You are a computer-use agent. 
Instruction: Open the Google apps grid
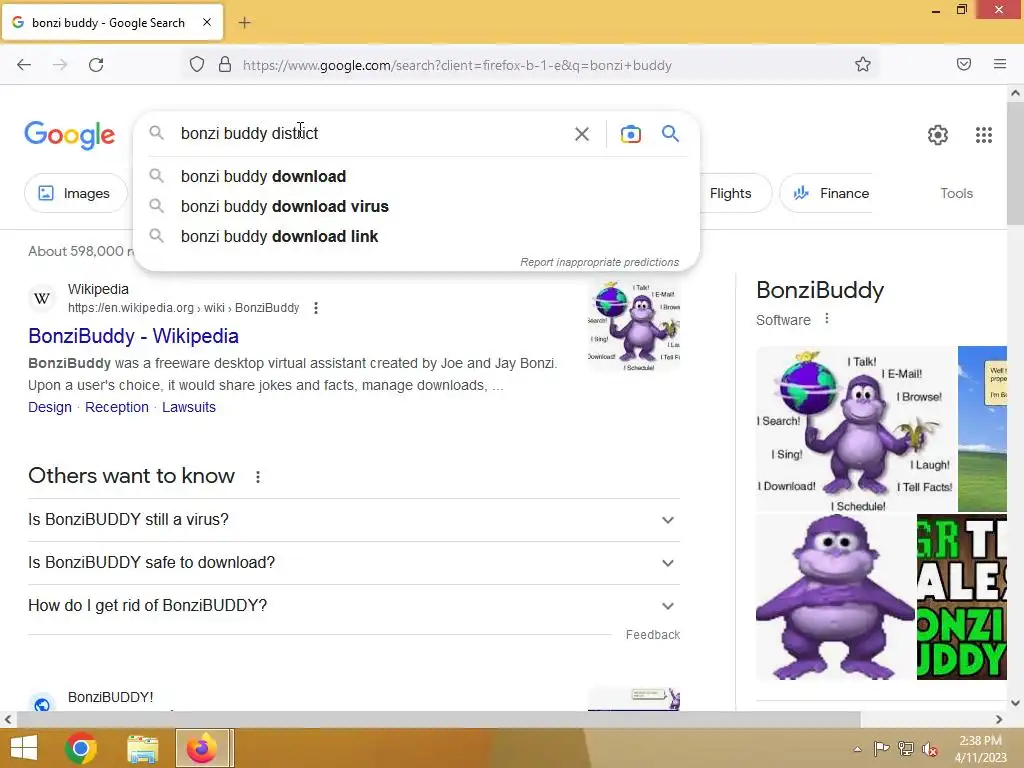click(x=984, y=135)
